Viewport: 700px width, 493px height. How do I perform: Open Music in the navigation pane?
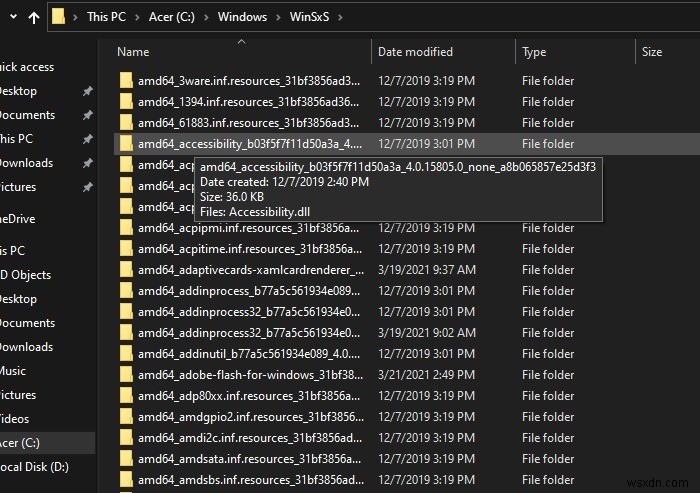click(13, 371)
